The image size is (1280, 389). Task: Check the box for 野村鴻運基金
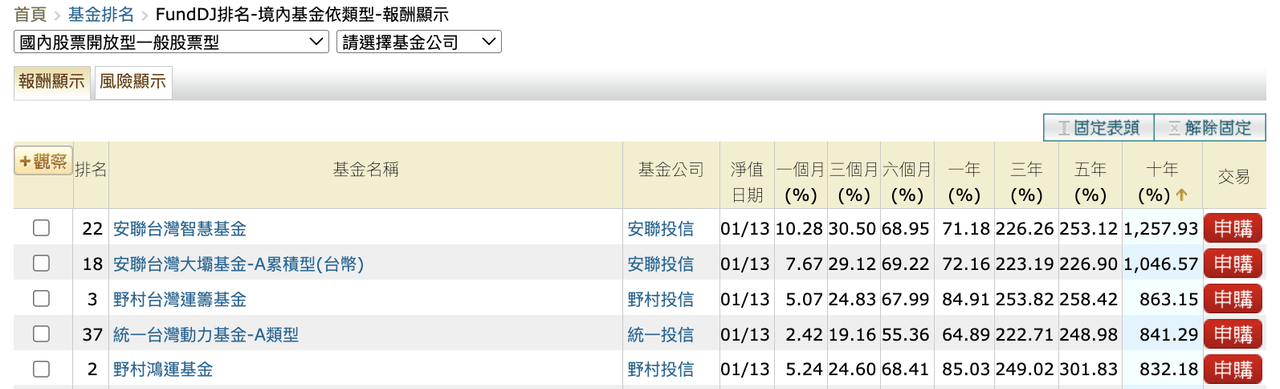(41, 369)
